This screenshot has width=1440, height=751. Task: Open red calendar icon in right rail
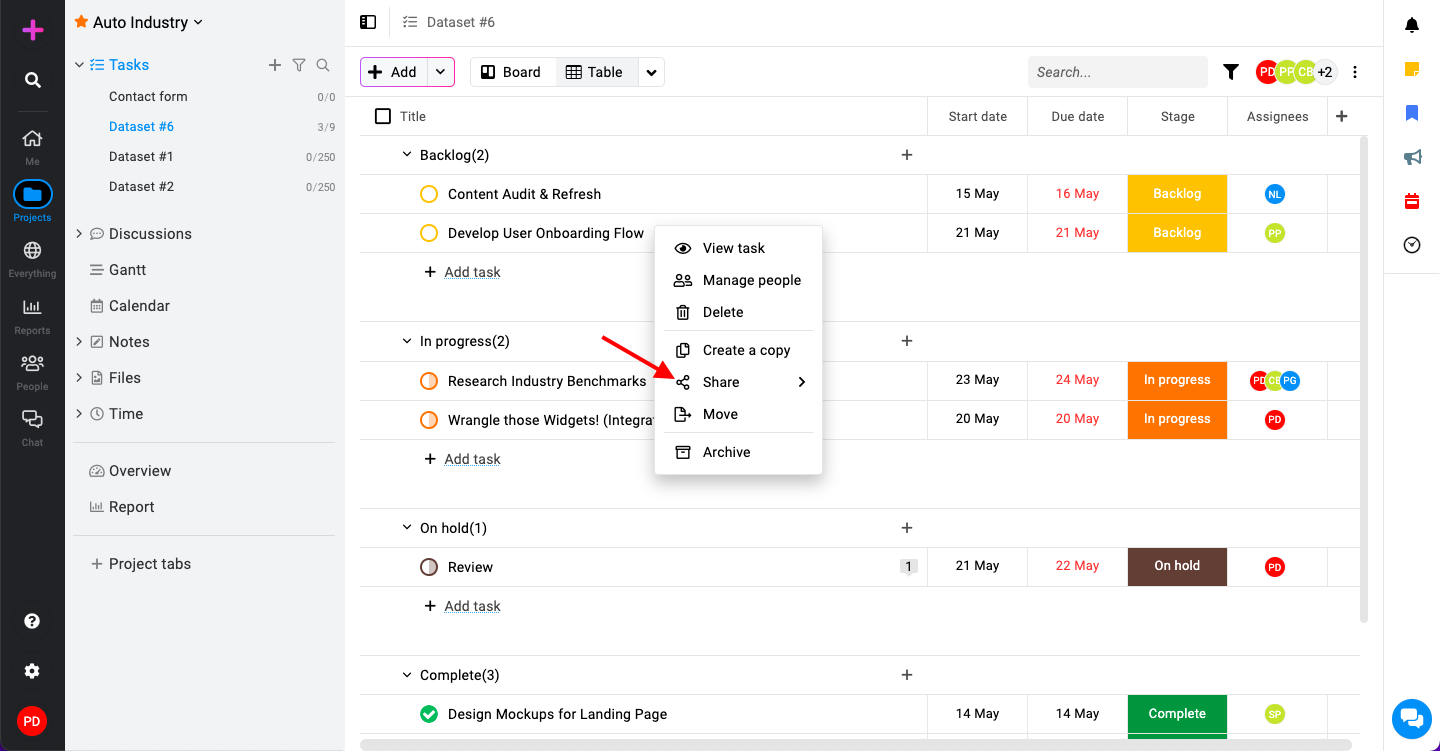[x=1412, y=201]
